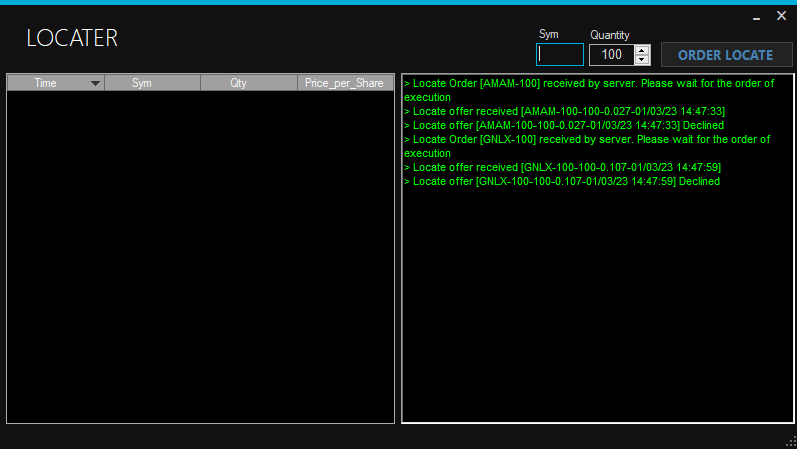This screenshot has width=797, height=449.
Task: Decrease Quantity with the down arrow
Action: pos(642,60)
